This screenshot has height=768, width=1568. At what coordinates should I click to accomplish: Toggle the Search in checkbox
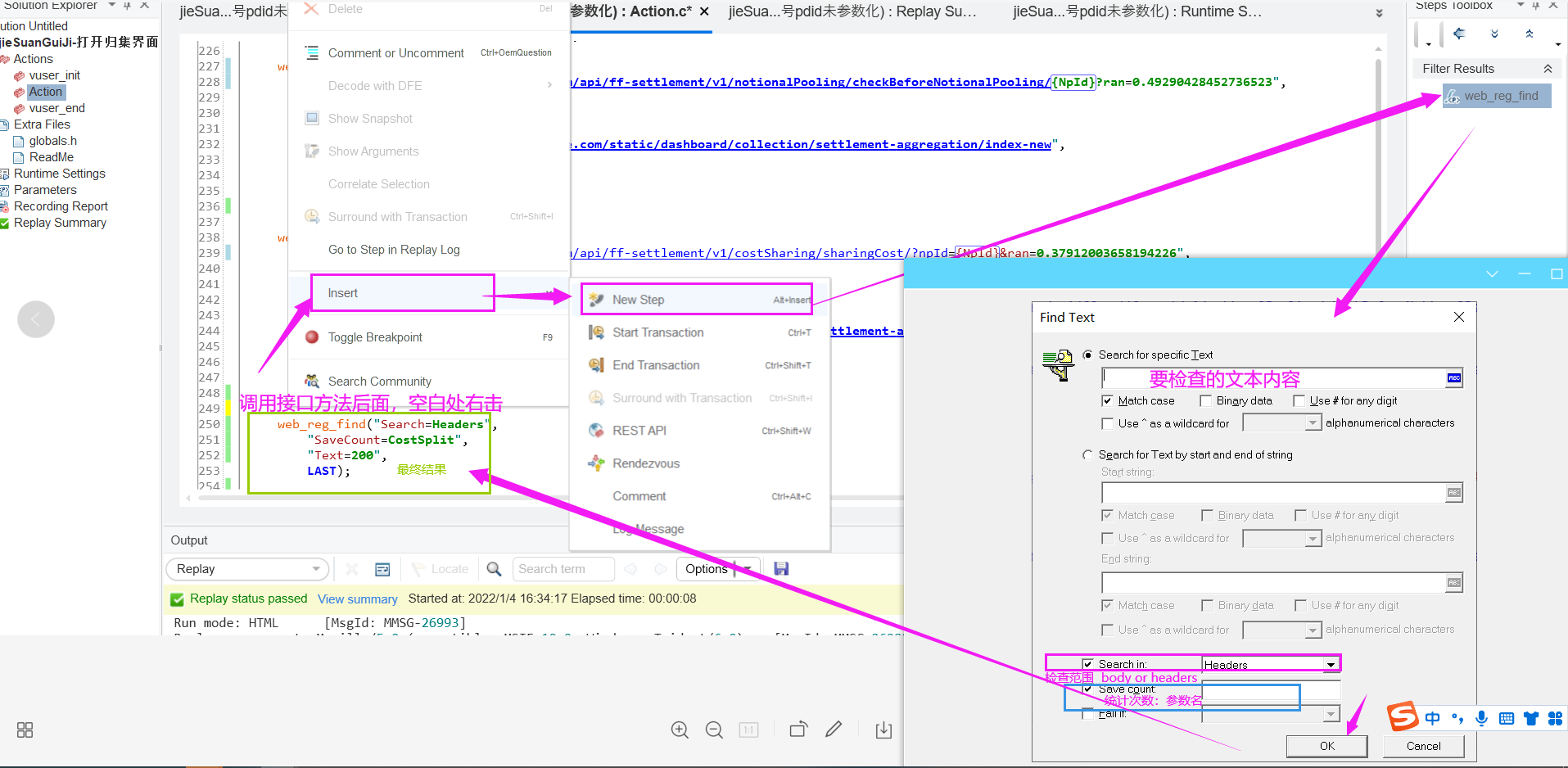[1087, 664]
